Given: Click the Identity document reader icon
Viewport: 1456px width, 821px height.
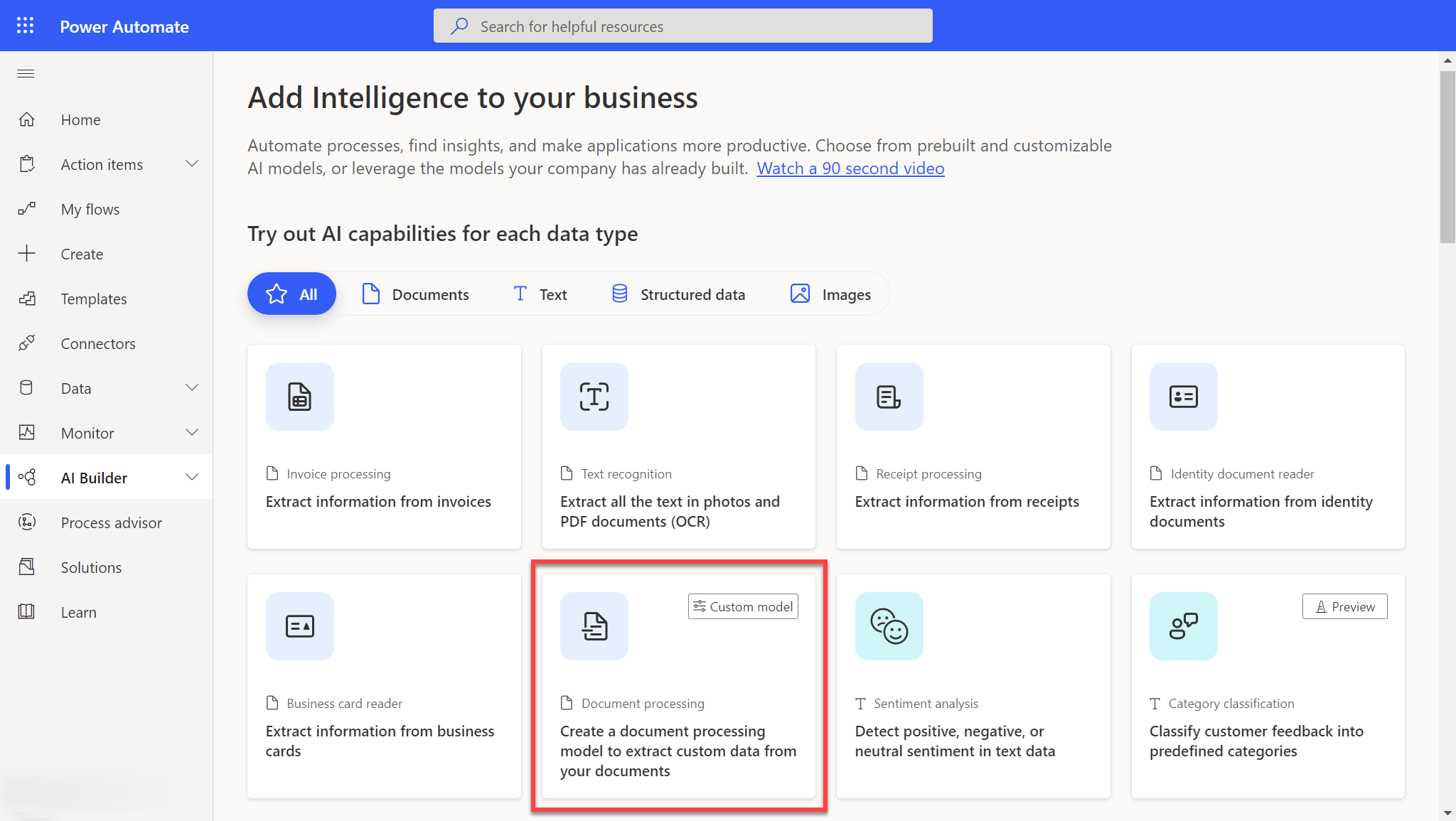Looking at the screenshot, I should (x=1183, y=397).
